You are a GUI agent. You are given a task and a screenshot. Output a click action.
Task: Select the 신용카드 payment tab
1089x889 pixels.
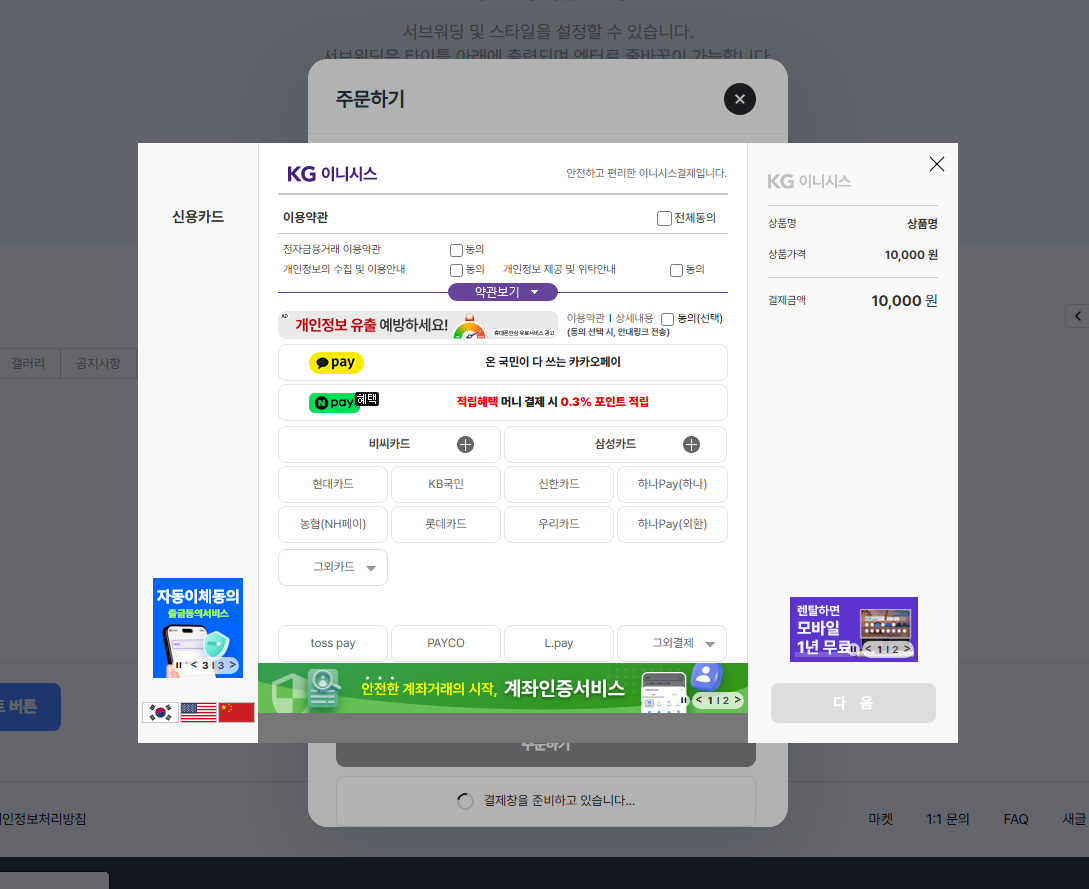[x=198, y=217]
